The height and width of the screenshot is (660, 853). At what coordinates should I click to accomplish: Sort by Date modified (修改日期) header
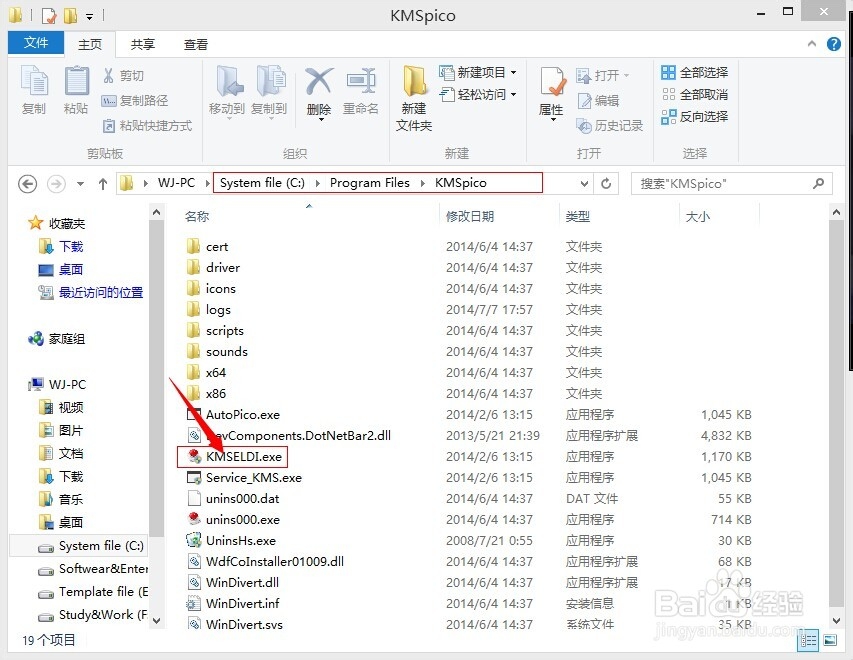tap(470, 217)
